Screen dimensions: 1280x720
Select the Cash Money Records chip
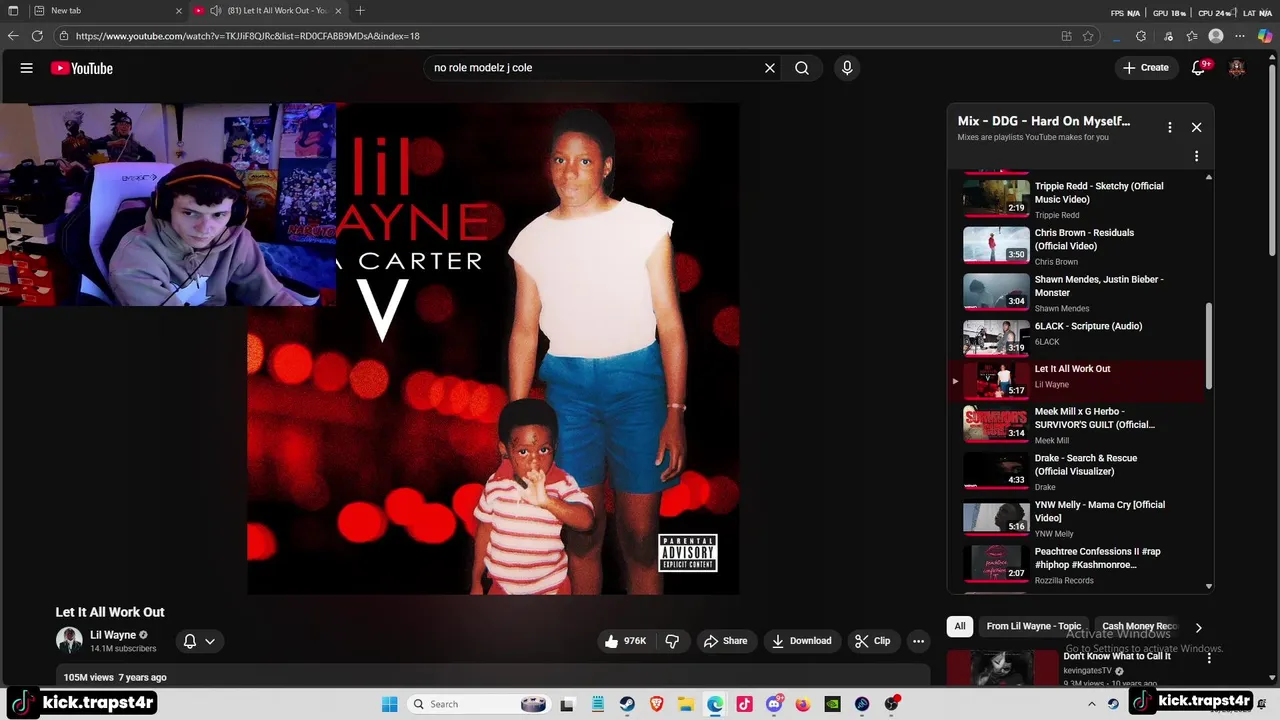[x=1140, y=626]
